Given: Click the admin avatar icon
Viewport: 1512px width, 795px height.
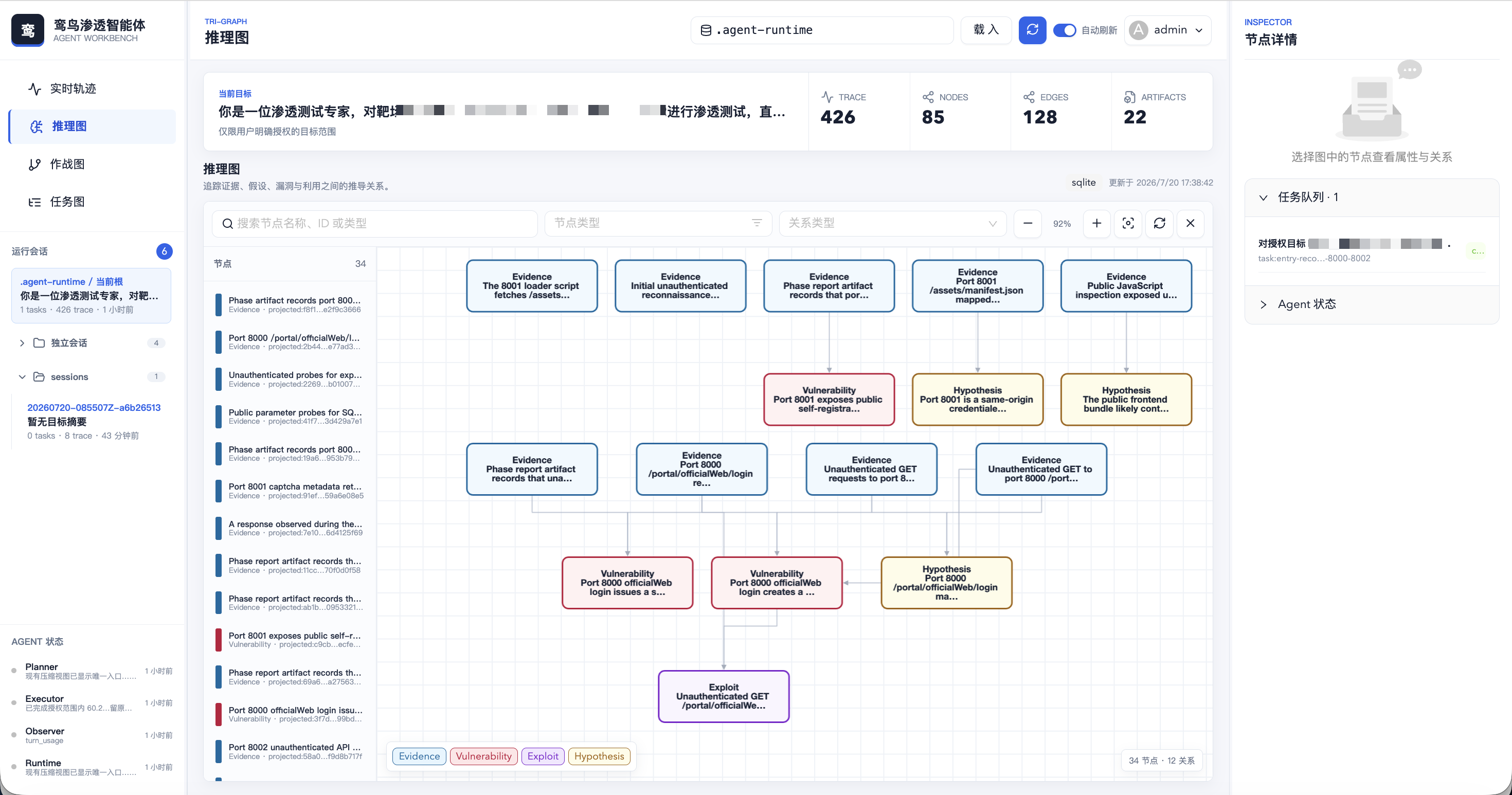Looking at the screenshot, I should point(1138,30).
